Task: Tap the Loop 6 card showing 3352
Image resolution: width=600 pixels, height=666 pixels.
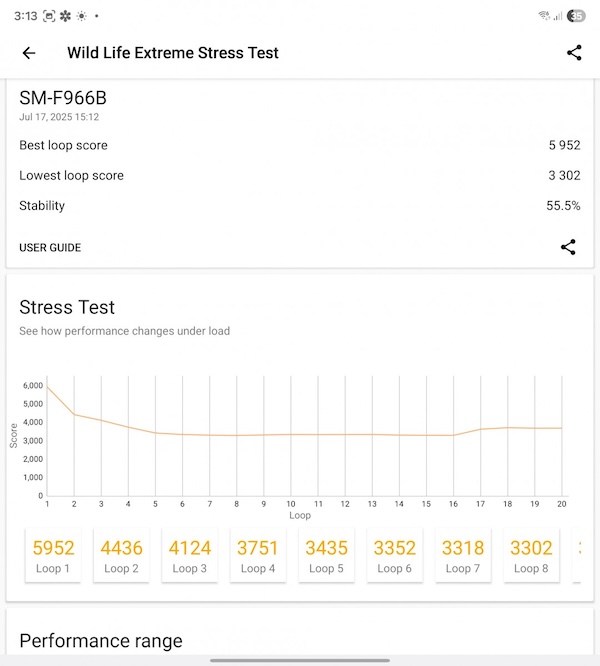Action: pyautogui.click(x=394, y=556)
